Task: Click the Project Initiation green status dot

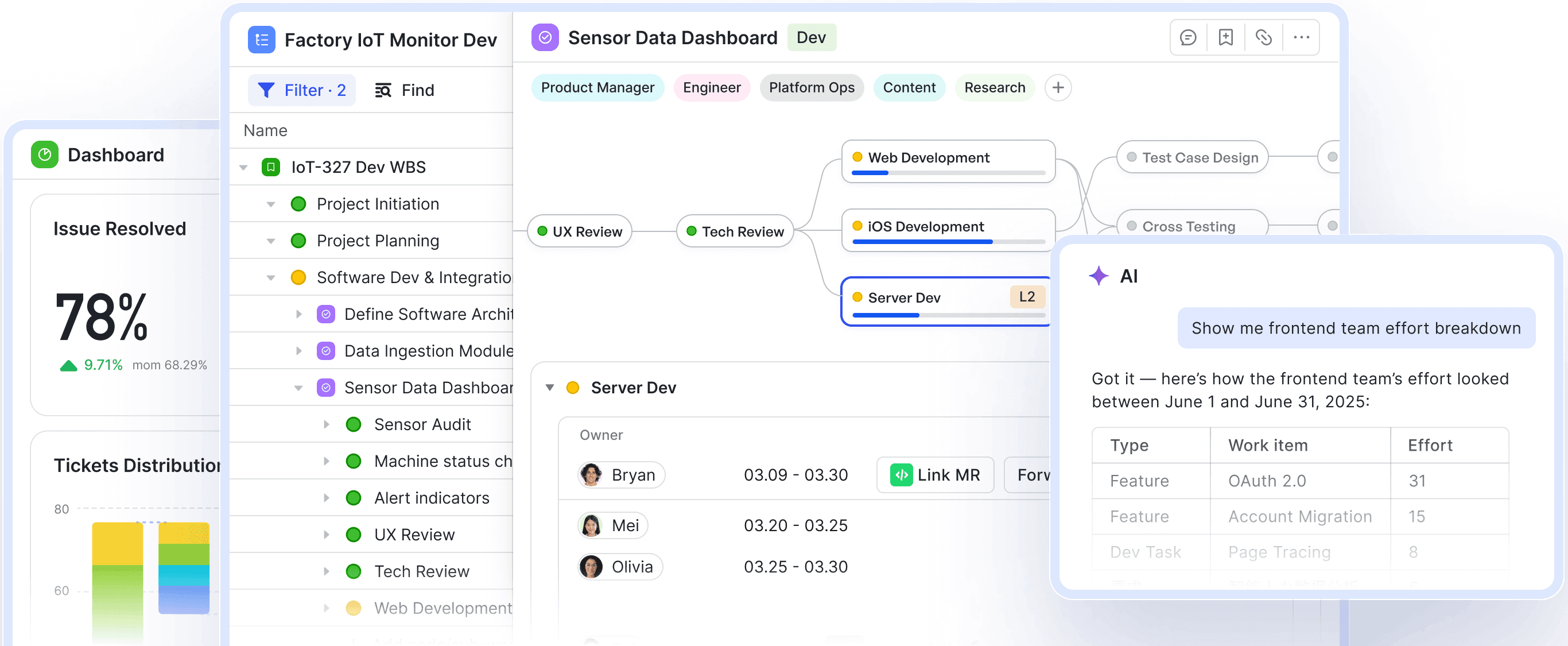Action: point(298,204)
